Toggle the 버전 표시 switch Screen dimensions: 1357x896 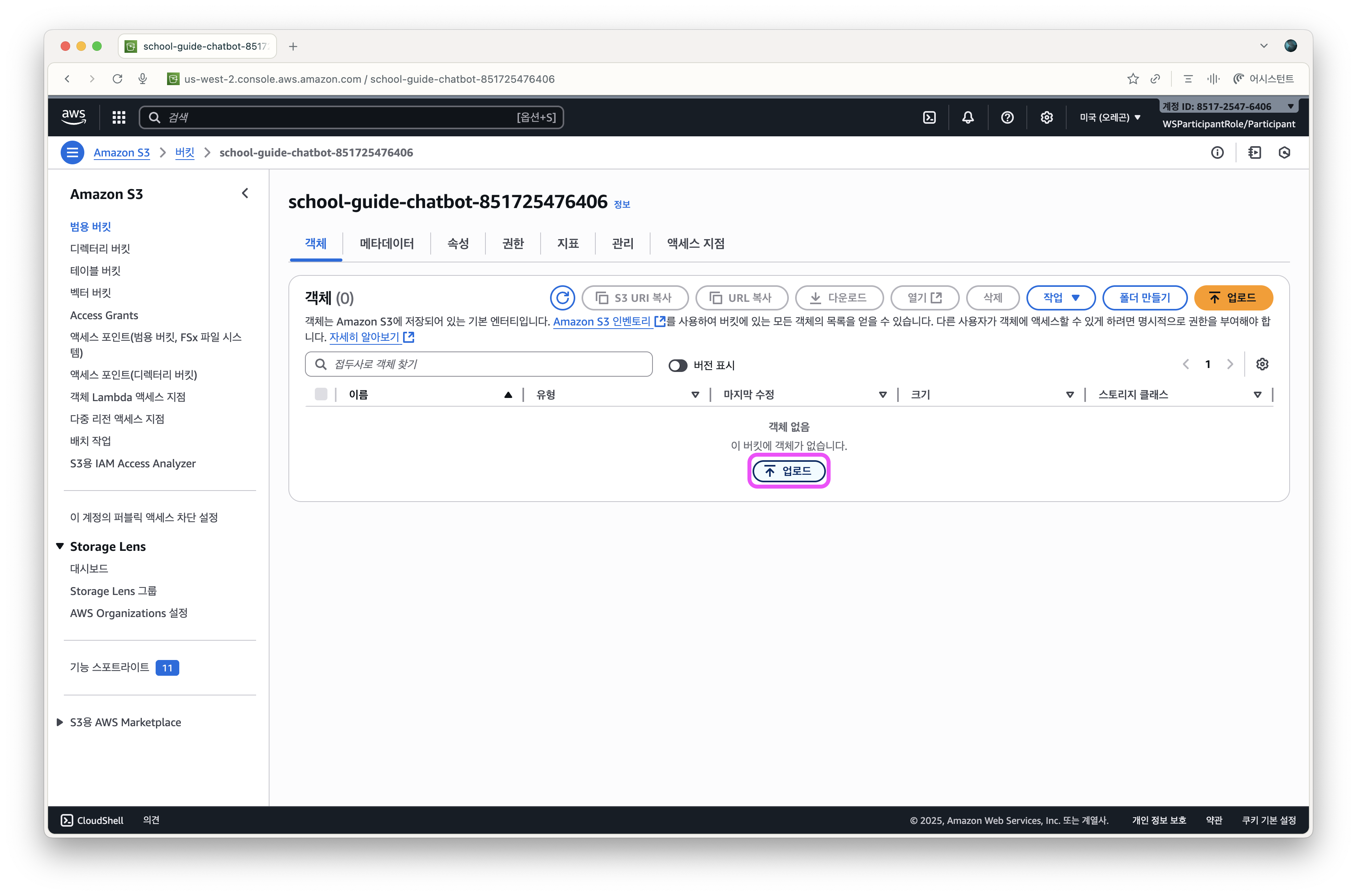click(678, 365)
